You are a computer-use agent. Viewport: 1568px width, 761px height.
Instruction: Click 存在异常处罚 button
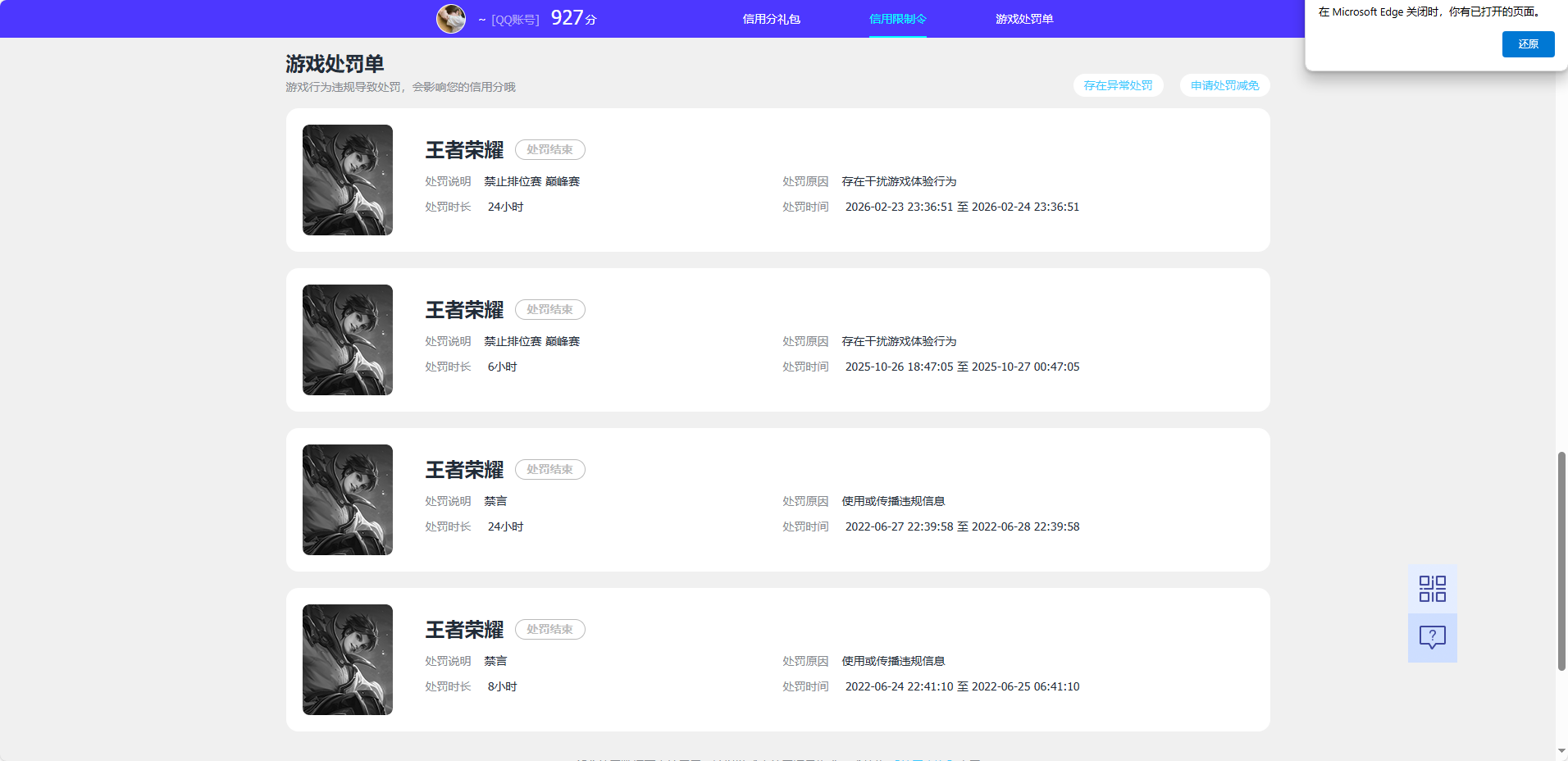point(1118,85)
